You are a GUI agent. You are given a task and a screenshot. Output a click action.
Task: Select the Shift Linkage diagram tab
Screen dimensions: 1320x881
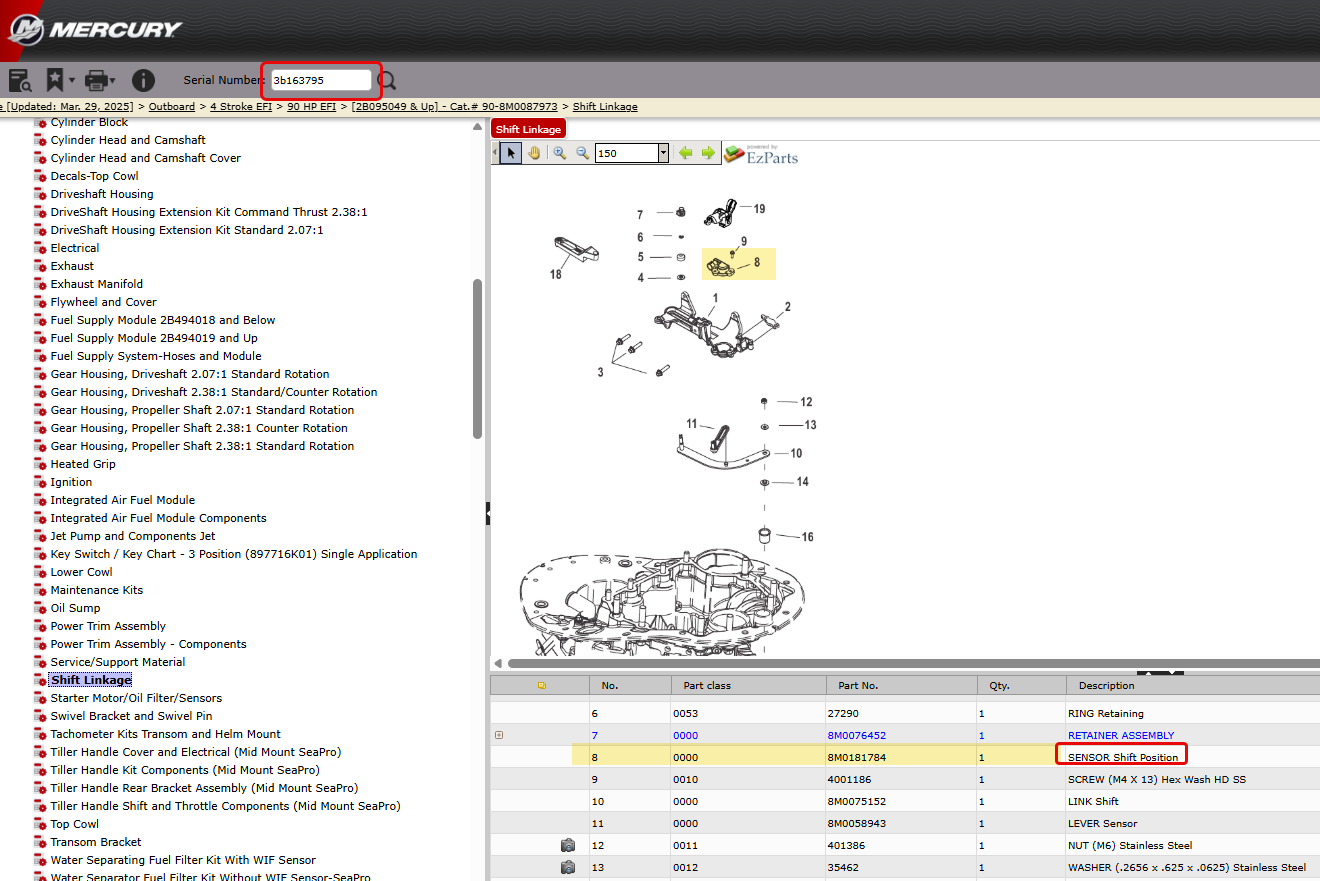(x=528, y=129)
